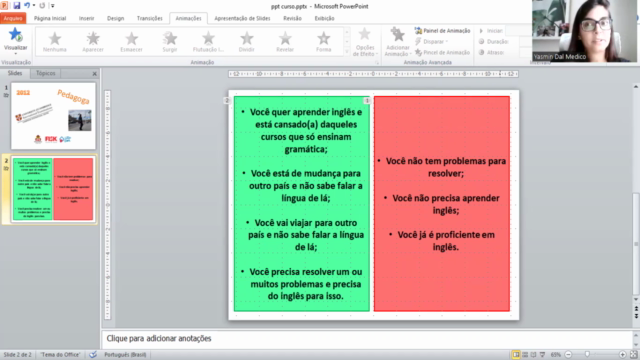Switch to the Apresentação de Slides tab
This screenshot has width=640, height=360.
click(242, 18)
